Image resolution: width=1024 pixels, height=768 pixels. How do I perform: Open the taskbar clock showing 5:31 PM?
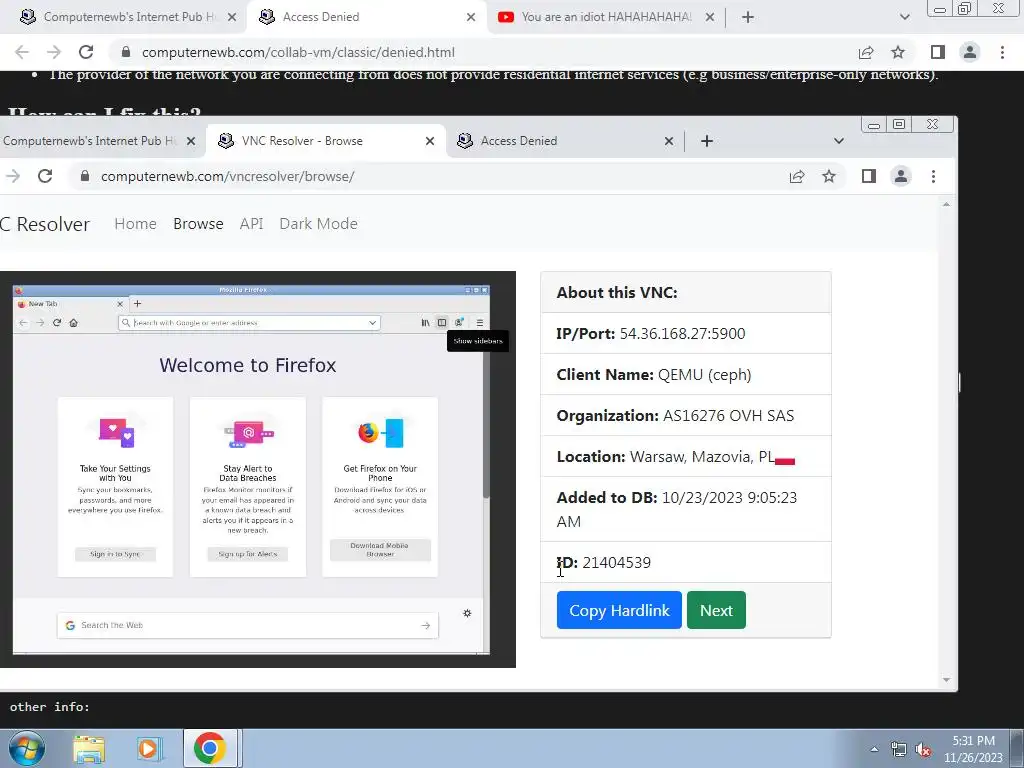point(973,749)
